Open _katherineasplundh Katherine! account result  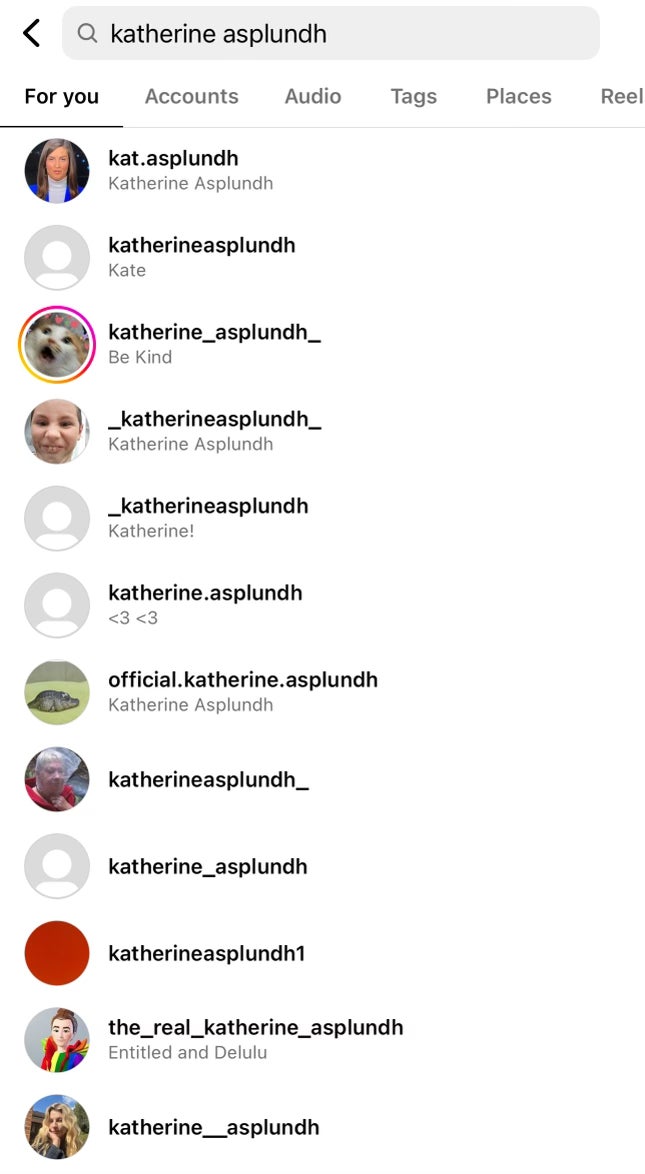pos(322,518)
